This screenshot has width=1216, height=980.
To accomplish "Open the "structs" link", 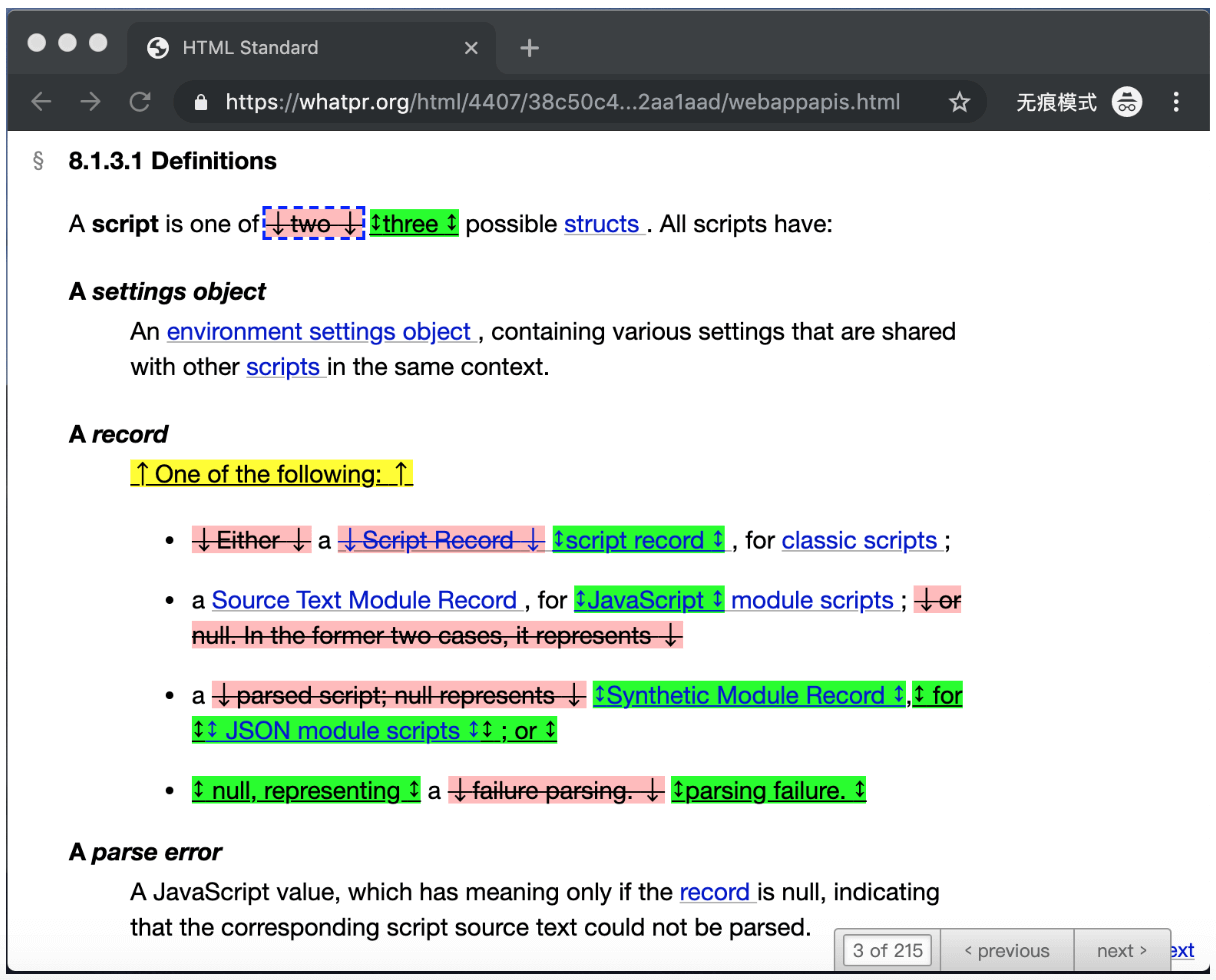I will 601,224.
